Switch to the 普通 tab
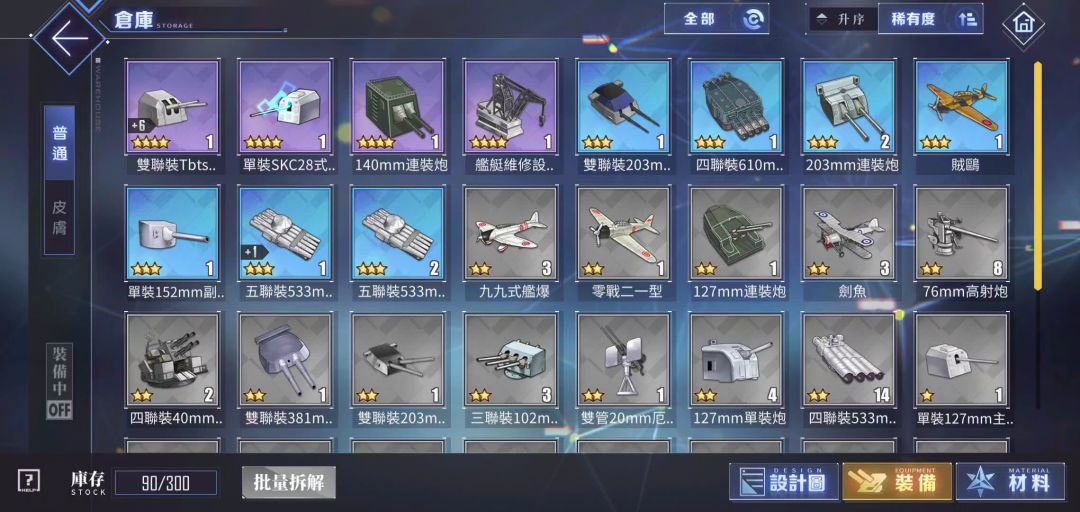The height and width of the screenshot is (512, 1080). pos(60,143)
